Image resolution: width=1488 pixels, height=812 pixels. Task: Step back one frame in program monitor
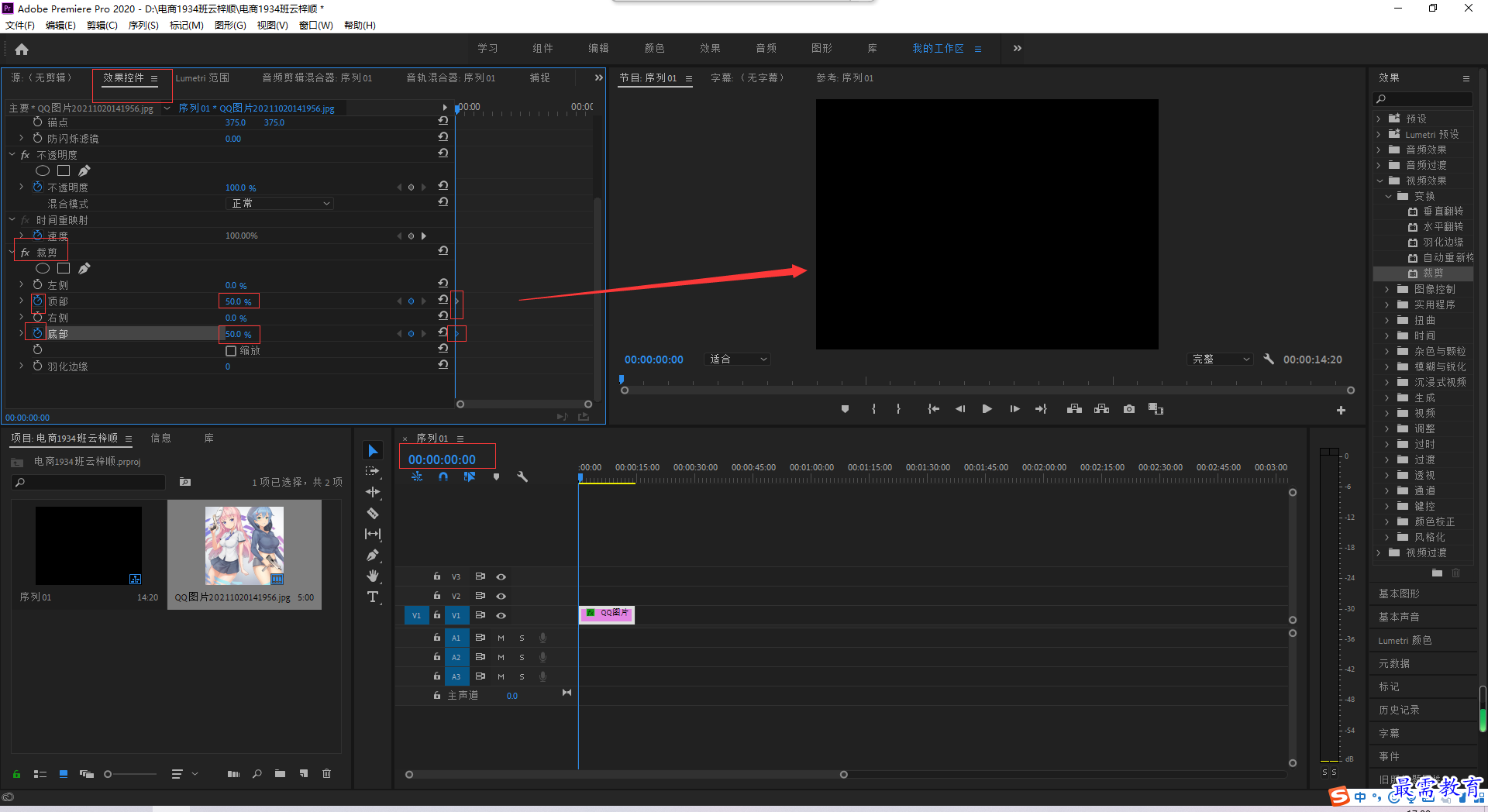(960, 409)
